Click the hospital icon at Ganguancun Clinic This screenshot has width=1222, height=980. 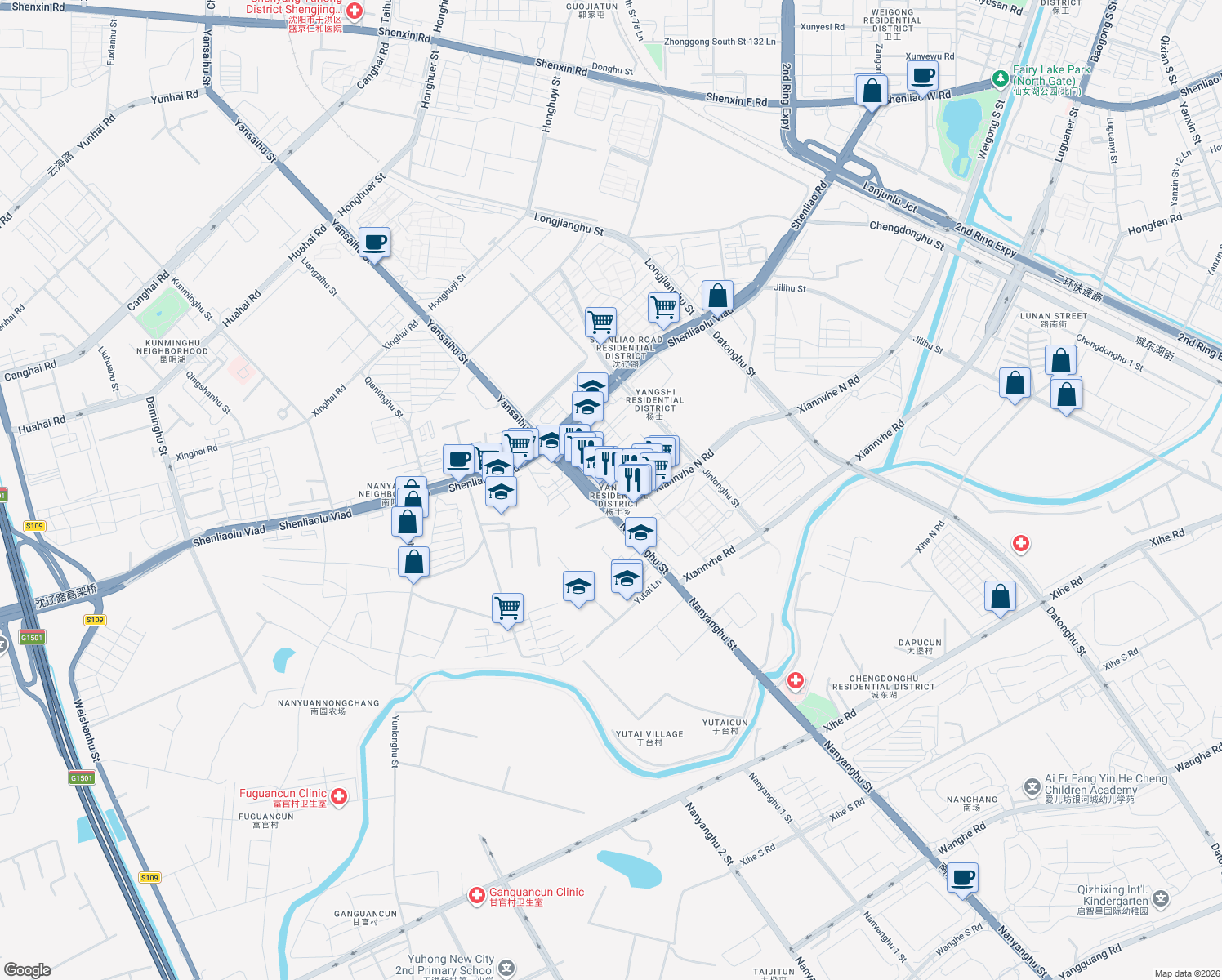[x=477, y=896]
